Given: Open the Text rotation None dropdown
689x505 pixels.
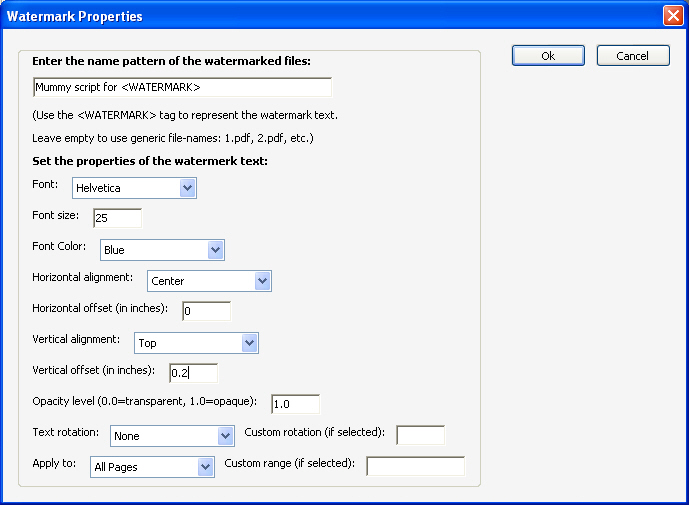Looking at the screenshot, I should (x=172, y=436).
